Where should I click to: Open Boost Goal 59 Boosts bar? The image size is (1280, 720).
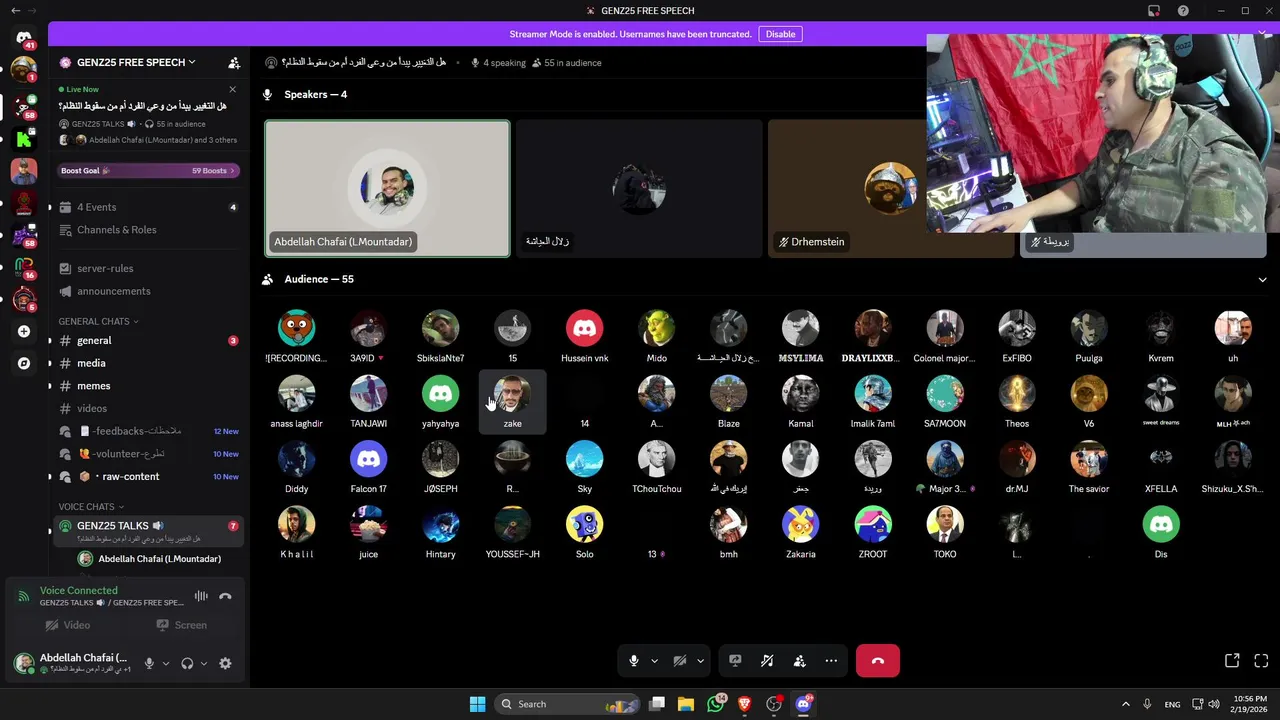coord(148,171)
